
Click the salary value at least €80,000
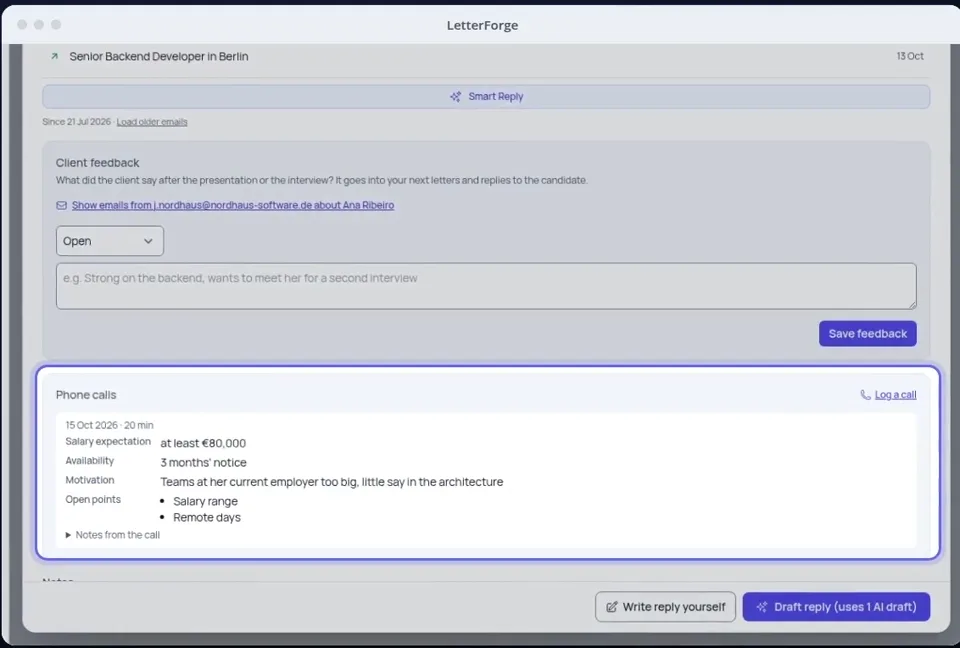[x=203, y=443]
